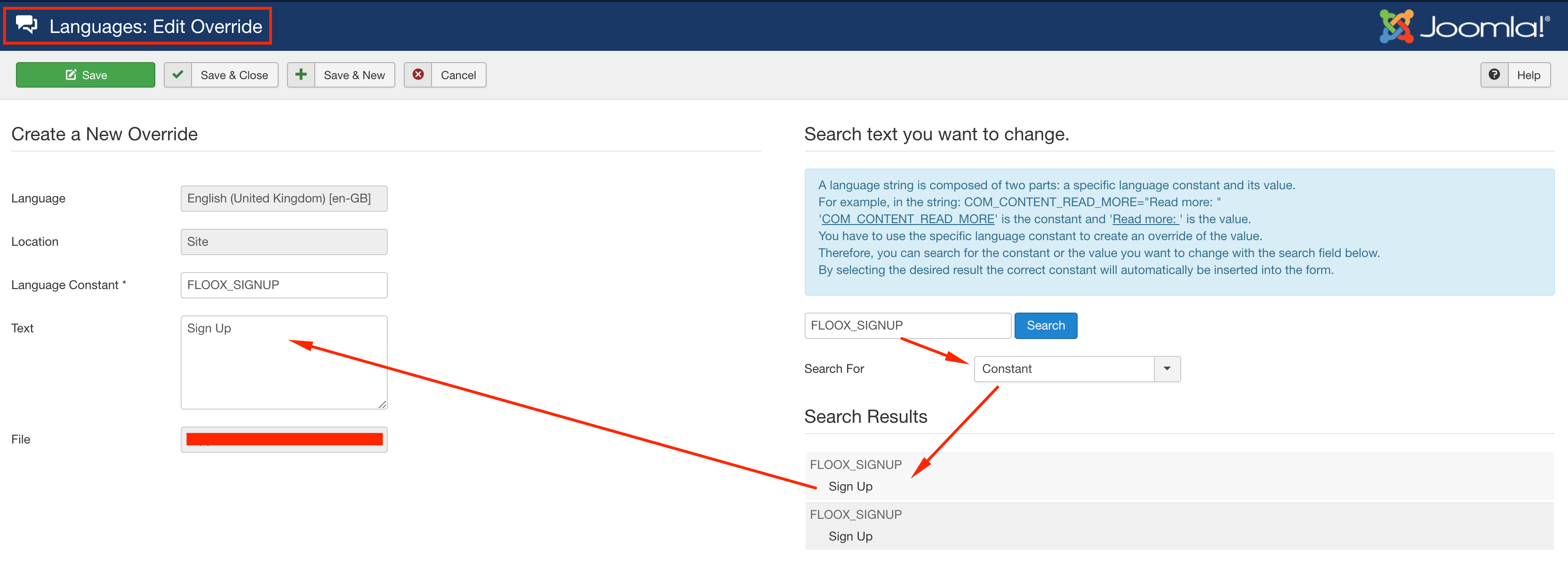The height and width of the screenshot is (564, 1568).
Task: Click the Cancel toolbar button label
Action: (x=458, y=75)
